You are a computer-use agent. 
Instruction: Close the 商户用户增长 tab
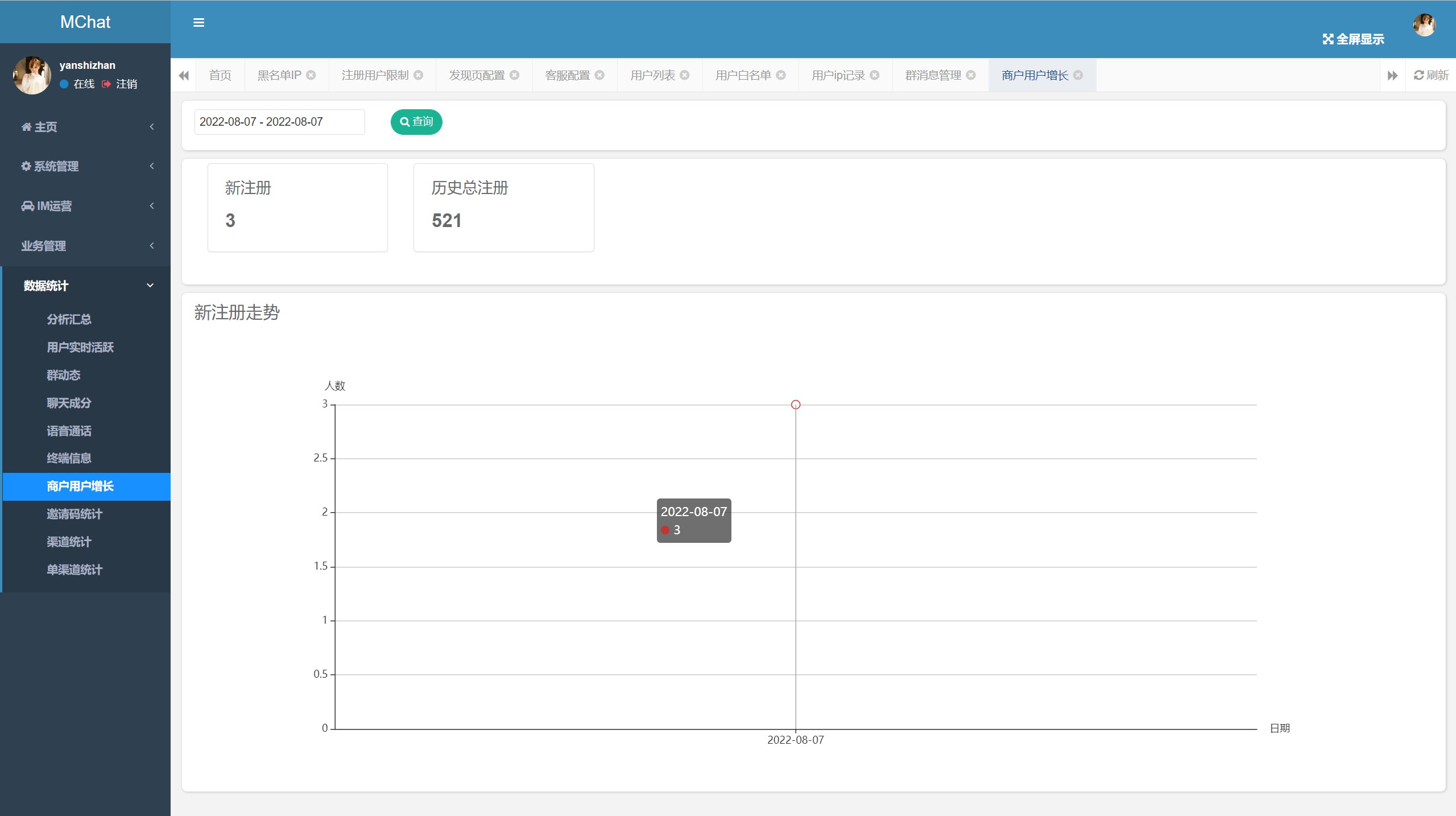[x=1078, y=75]
